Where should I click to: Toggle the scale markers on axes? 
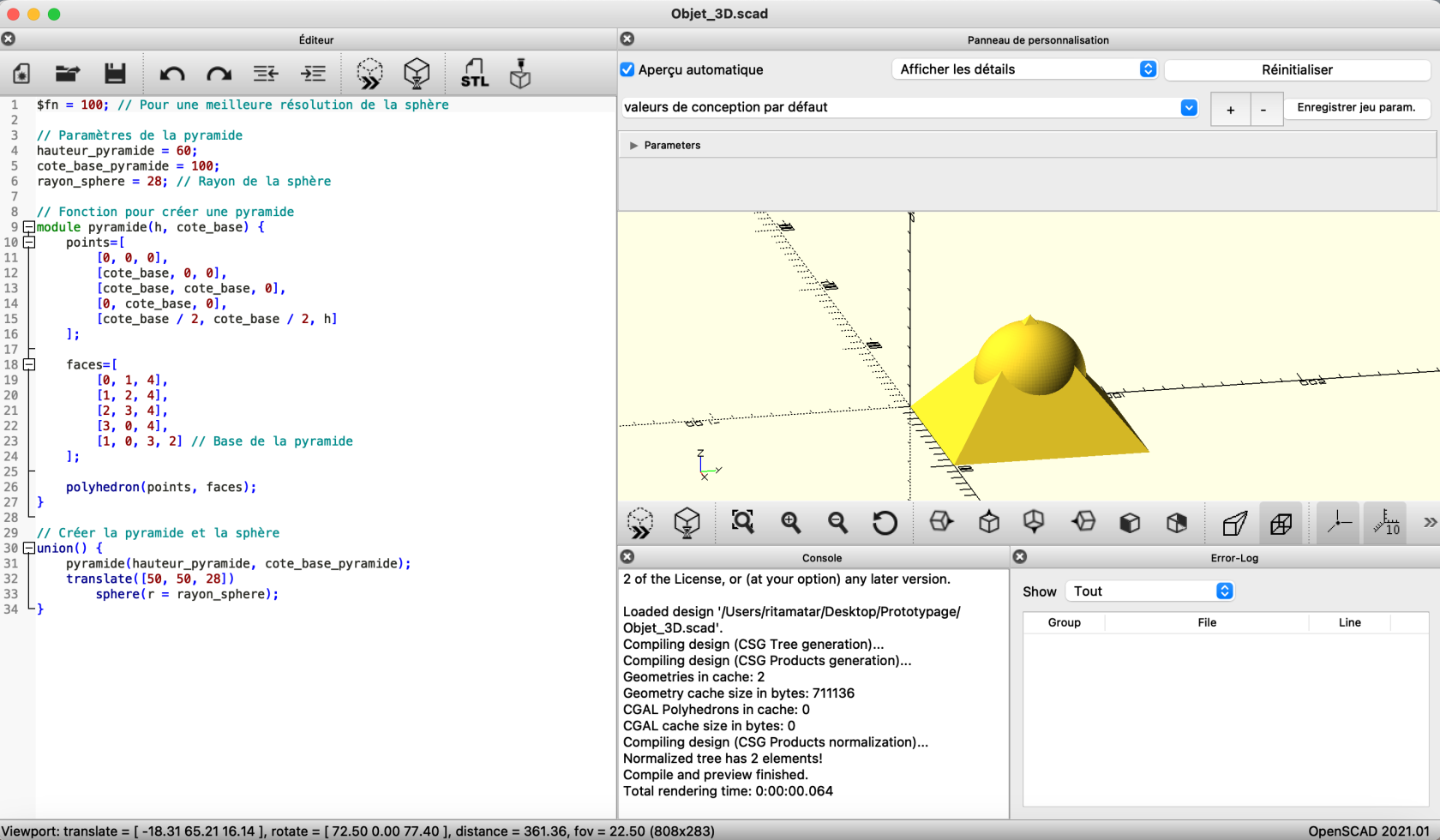pyautogui.click(x=1385, y=523)
